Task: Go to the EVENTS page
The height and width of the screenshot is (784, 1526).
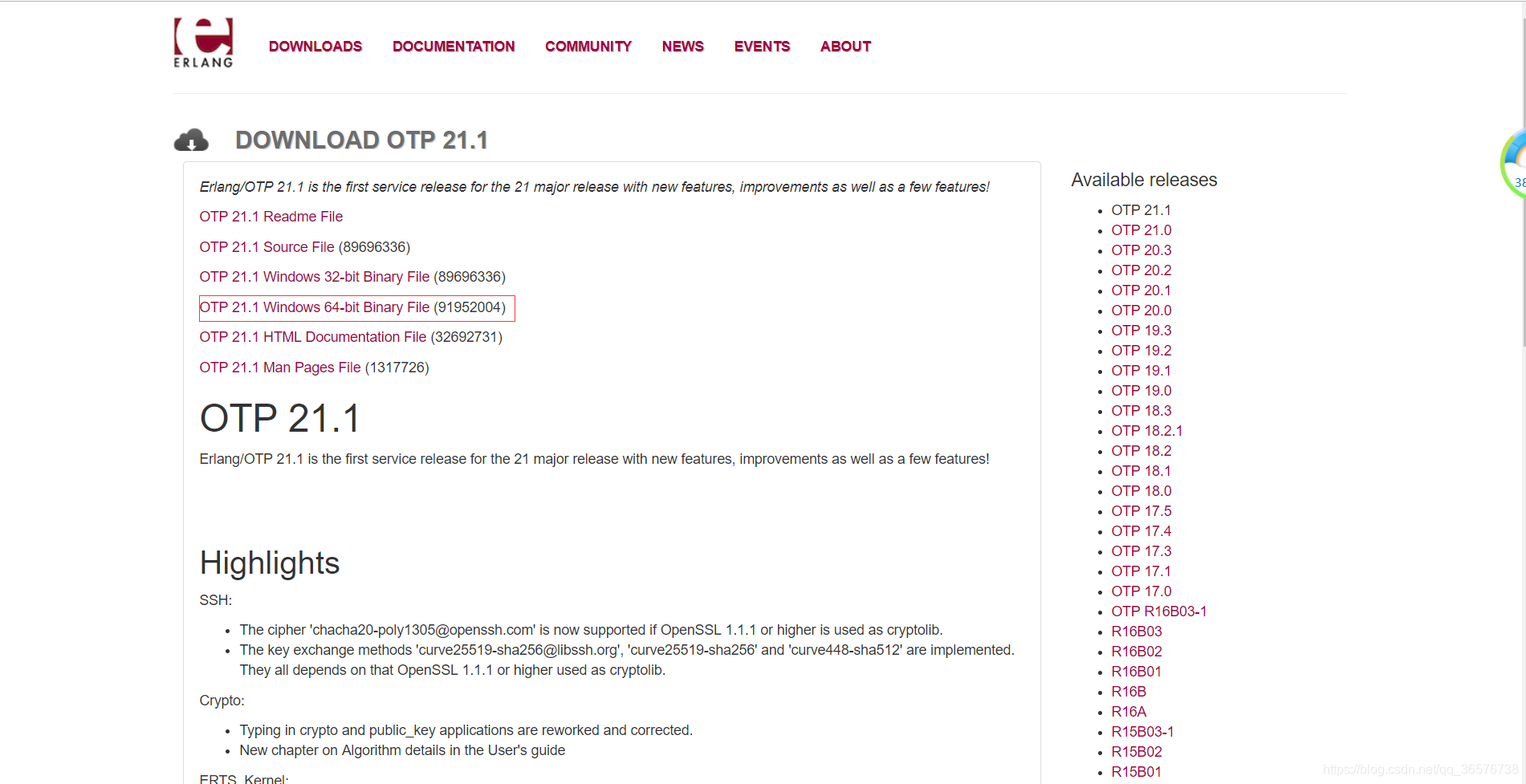Action: [x=762, y=47]
